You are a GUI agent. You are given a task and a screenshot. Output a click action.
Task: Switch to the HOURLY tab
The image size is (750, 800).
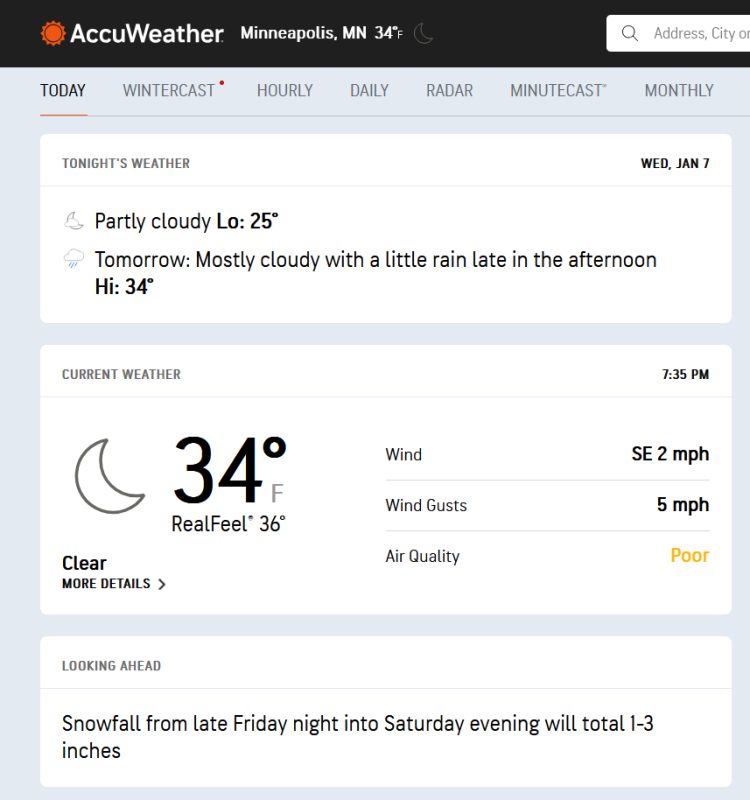(x=284, y=90)
